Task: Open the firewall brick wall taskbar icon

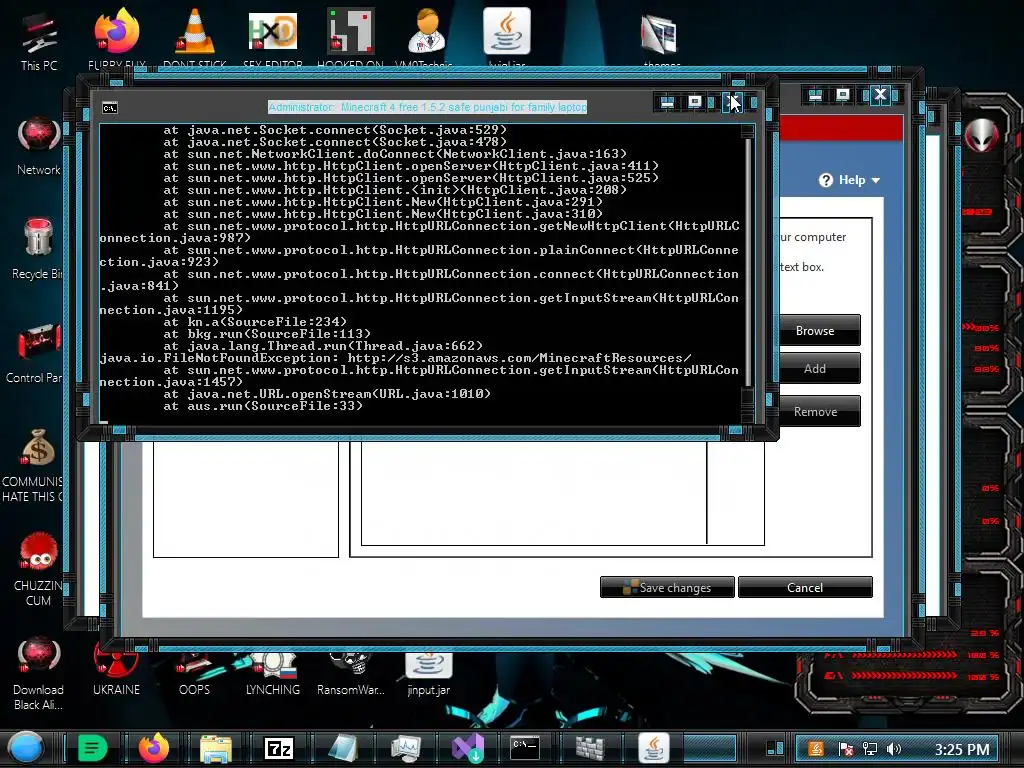Action: coord(590,748)
